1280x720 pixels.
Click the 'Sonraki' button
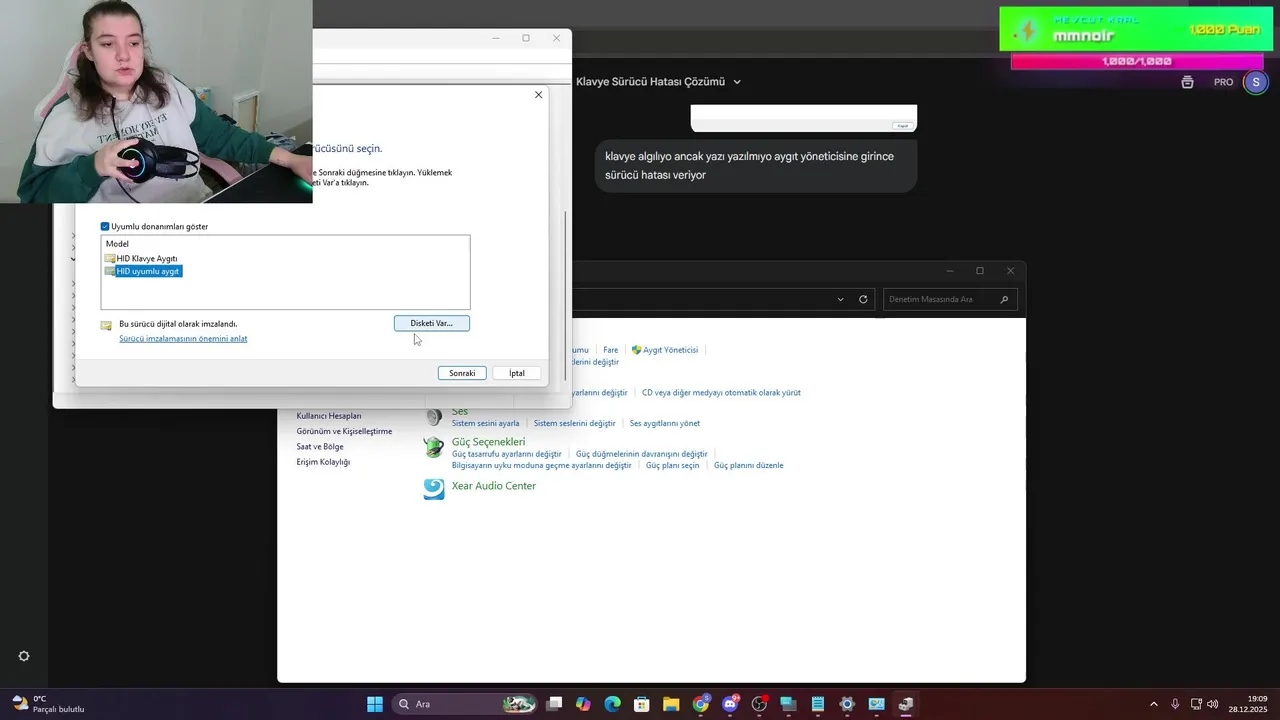click(462, 373)
